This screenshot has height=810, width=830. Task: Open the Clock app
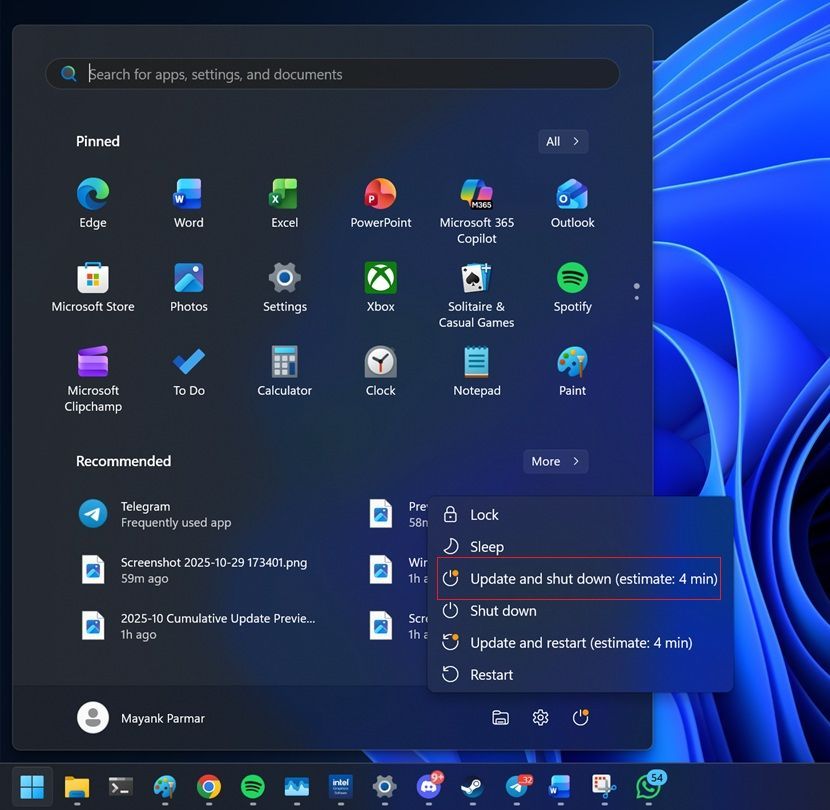(x=380, y=361)
